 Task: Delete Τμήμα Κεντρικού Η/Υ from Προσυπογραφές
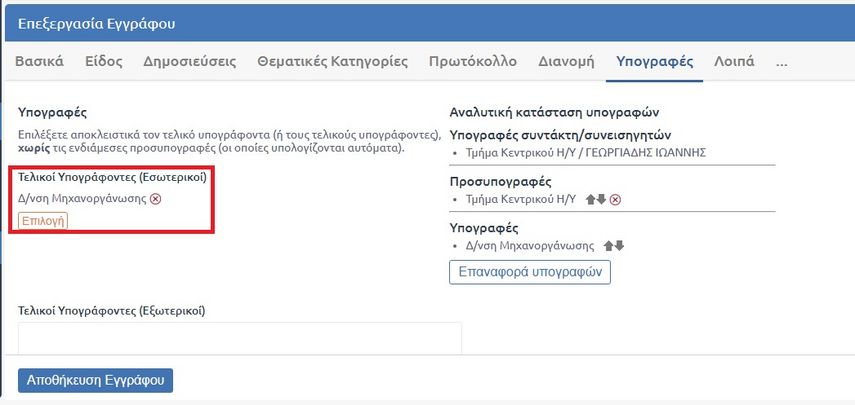tap(615, 200)
